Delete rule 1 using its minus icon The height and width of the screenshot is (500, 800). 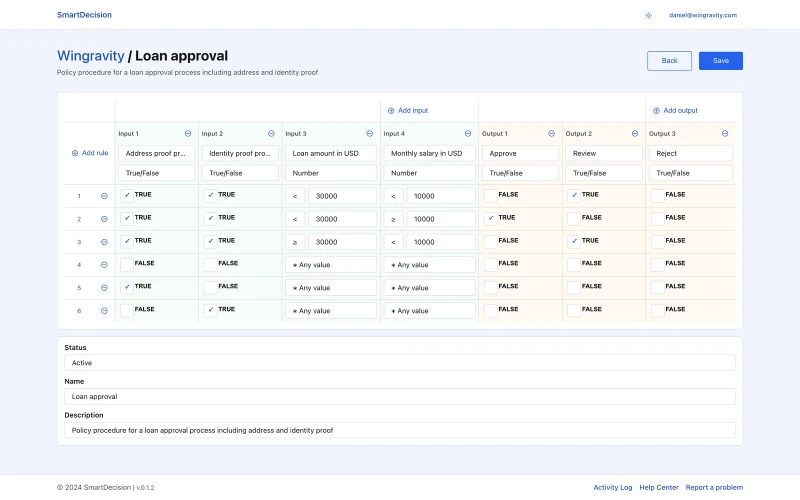point(104,196)
